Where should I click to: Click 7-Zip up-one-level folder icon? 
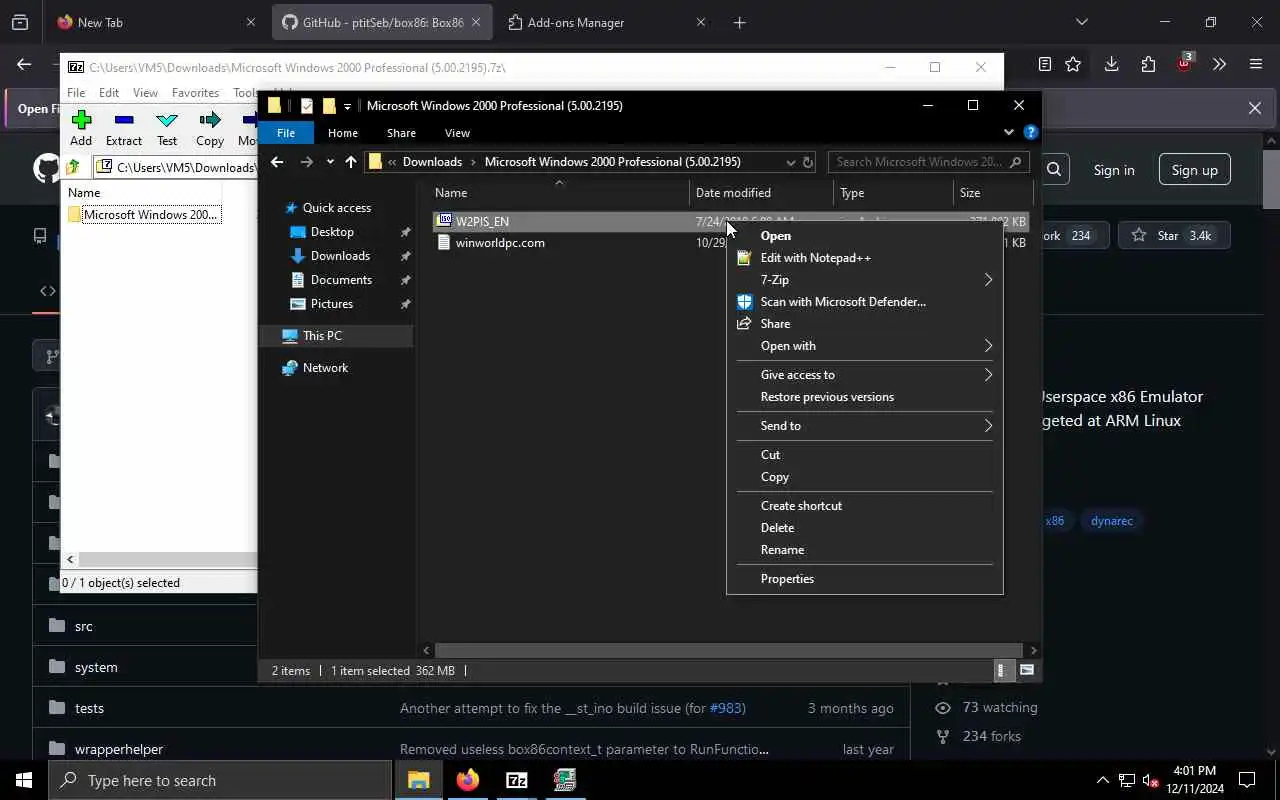tap(73, 167)
